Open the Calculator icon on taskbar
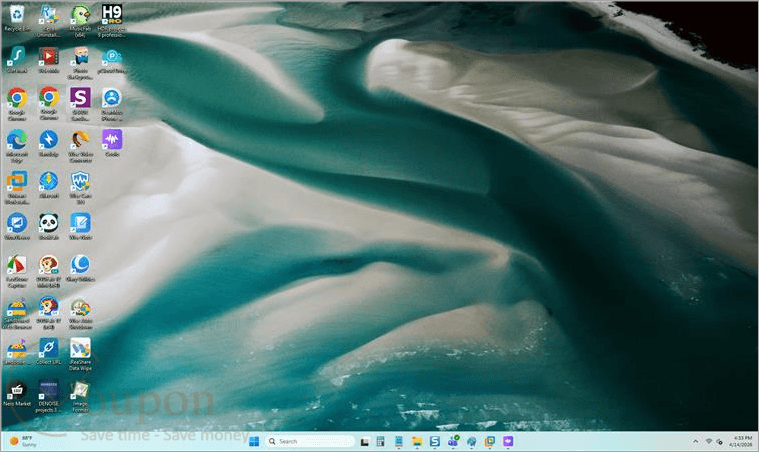 [x=381, y=441]
